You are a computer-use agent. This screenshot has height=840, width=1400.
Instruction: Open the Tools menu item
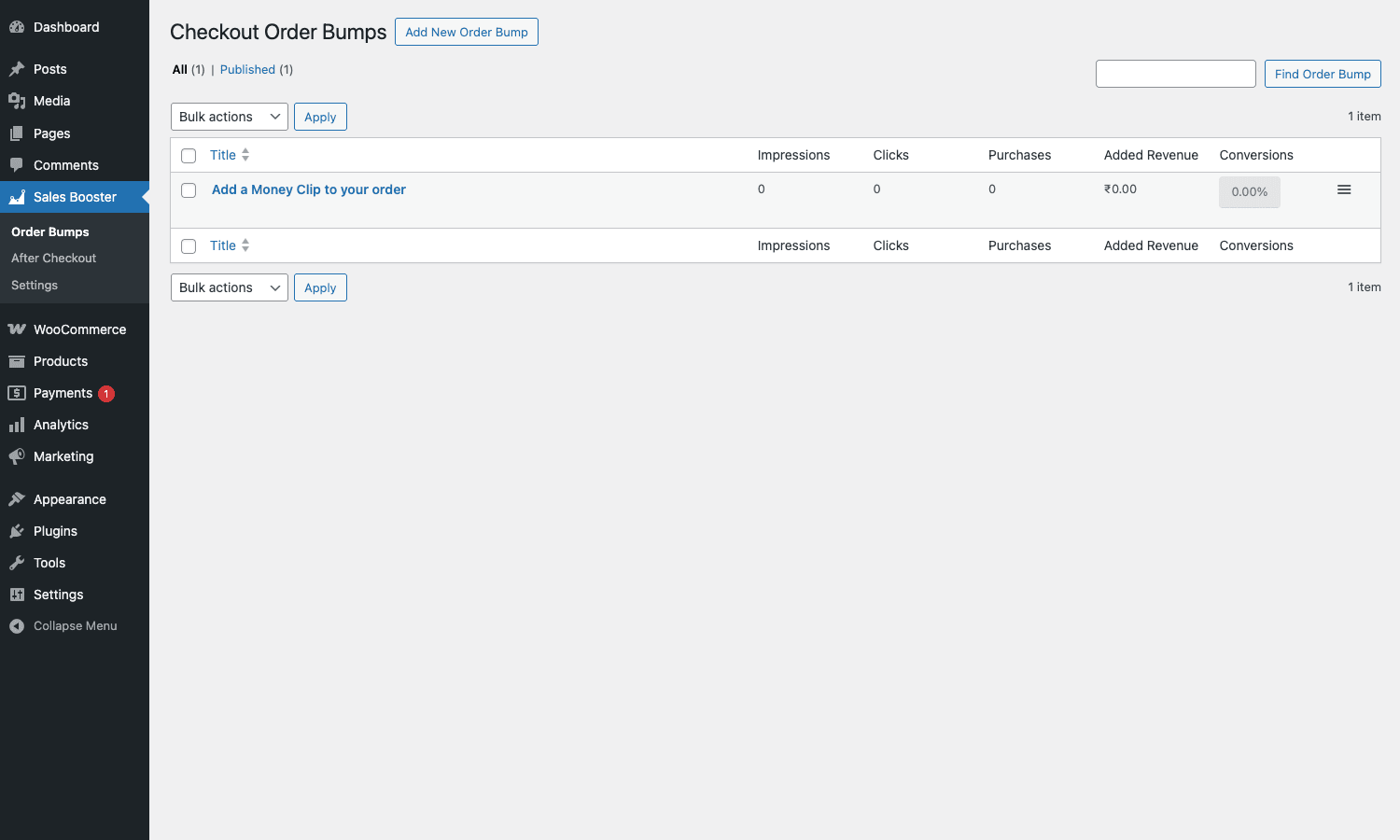pos(75,563)
